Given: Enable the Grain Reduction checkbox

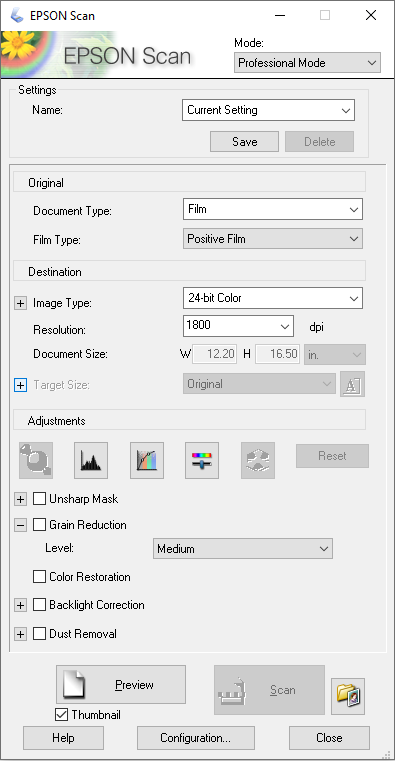Looking at the screenshot, I should pos(39,525).
